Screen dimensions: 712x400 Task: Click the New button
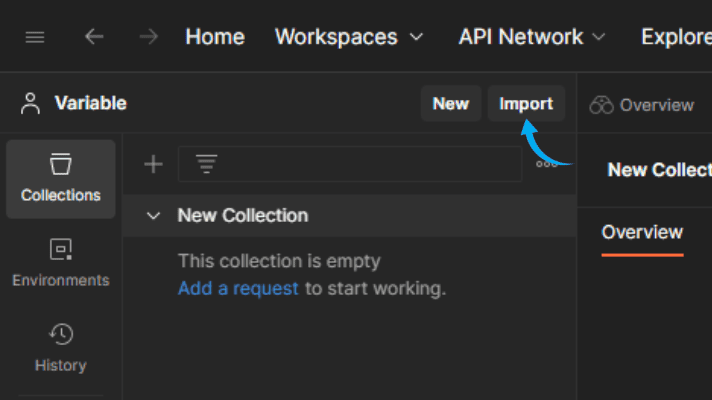(x=450, y=104)
